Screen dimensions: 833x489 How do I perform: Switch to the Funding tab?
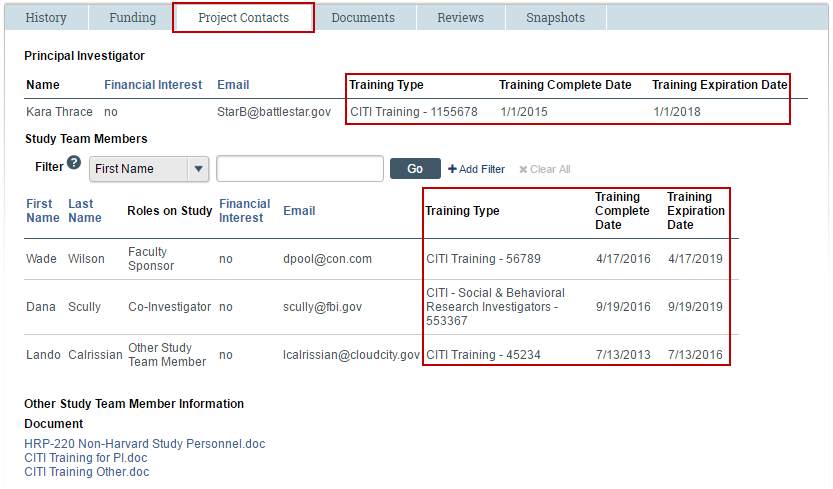(132, 18)
